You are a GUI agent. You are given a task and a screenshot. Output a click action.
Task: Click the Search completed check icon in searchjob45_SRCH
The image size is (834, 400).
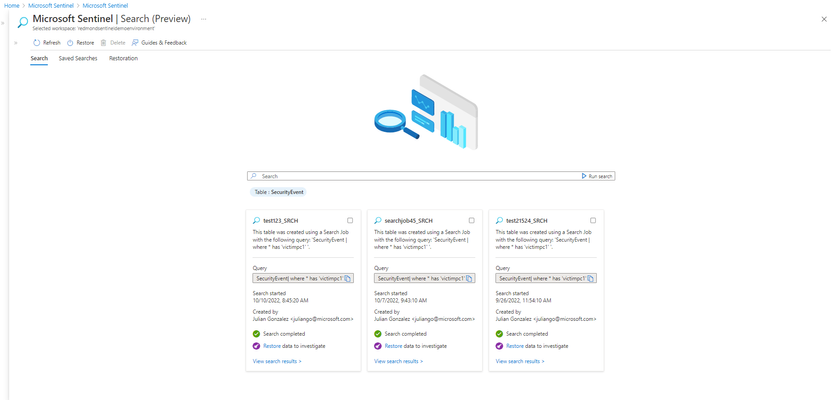click(378, 334)
